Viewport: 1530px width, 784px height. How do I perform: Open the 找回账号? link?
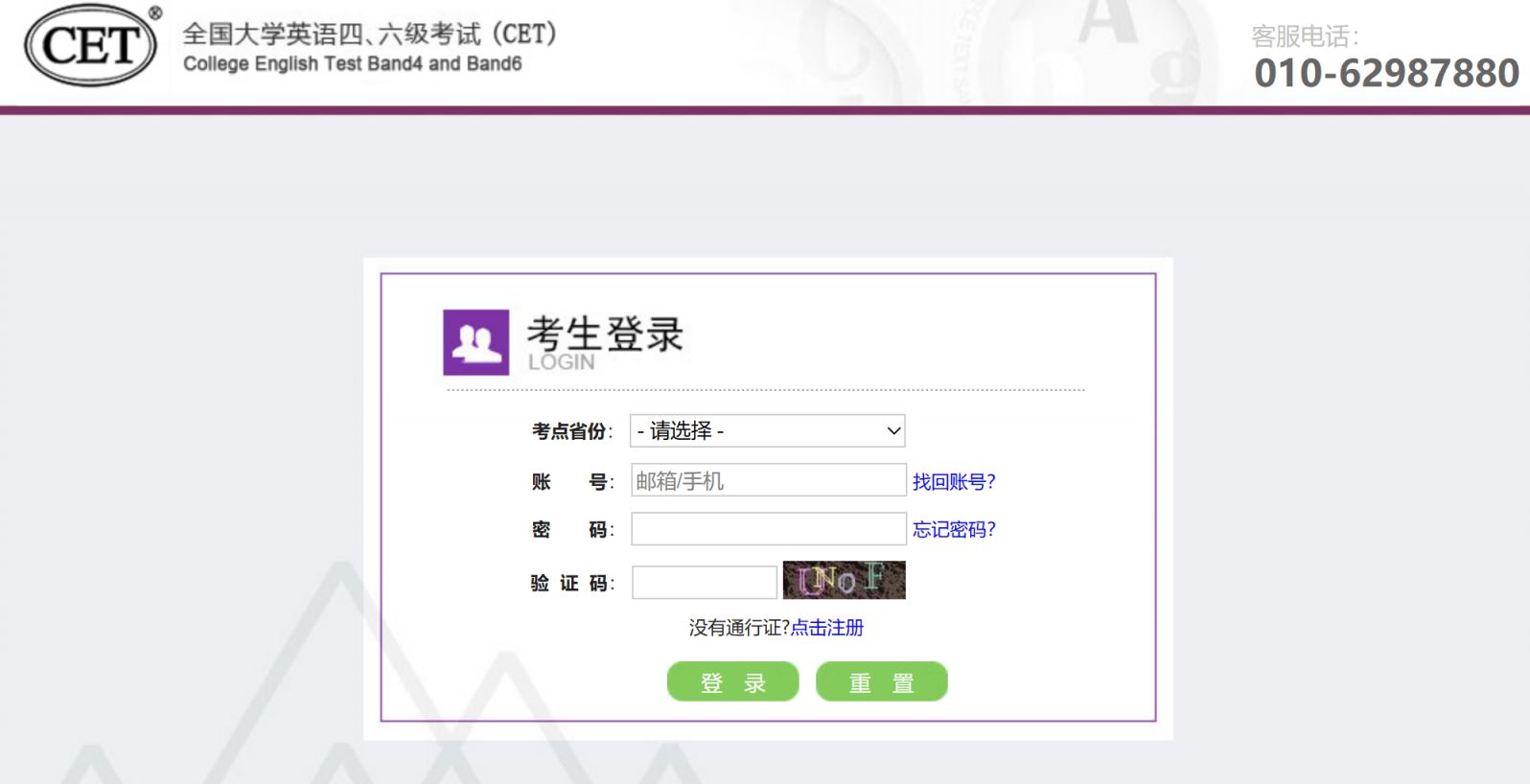(954, 482)
